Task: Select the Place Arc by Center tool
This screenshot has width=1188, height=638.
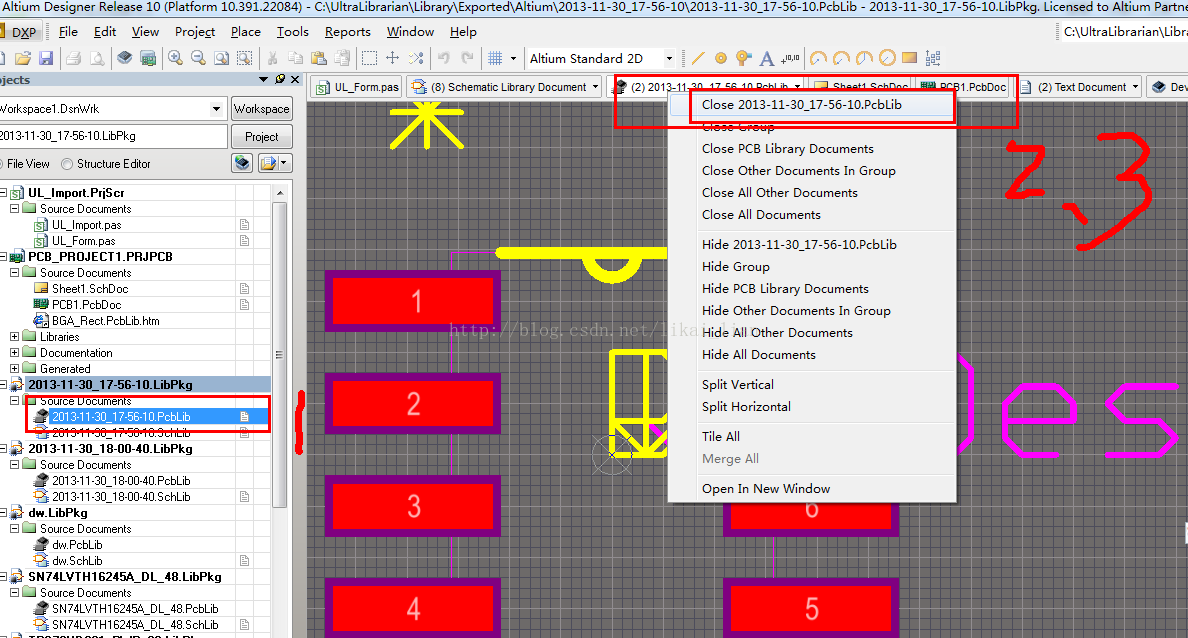Action: coord(818,58)
